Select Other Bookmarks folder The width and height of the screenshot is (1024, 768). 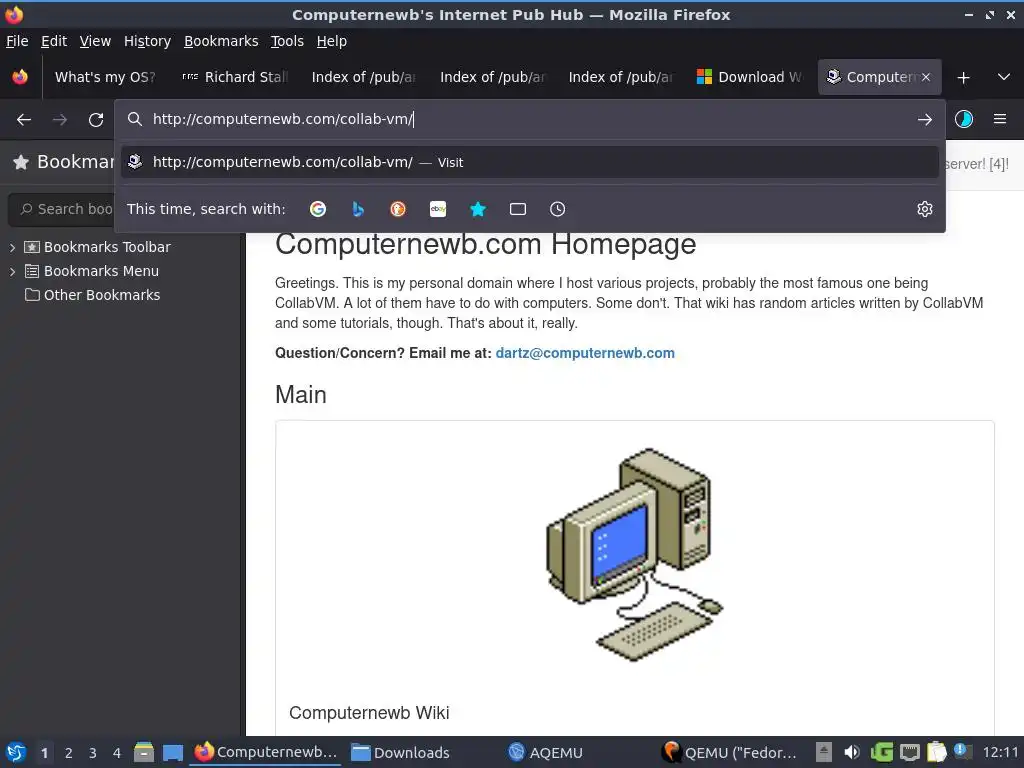92,295
